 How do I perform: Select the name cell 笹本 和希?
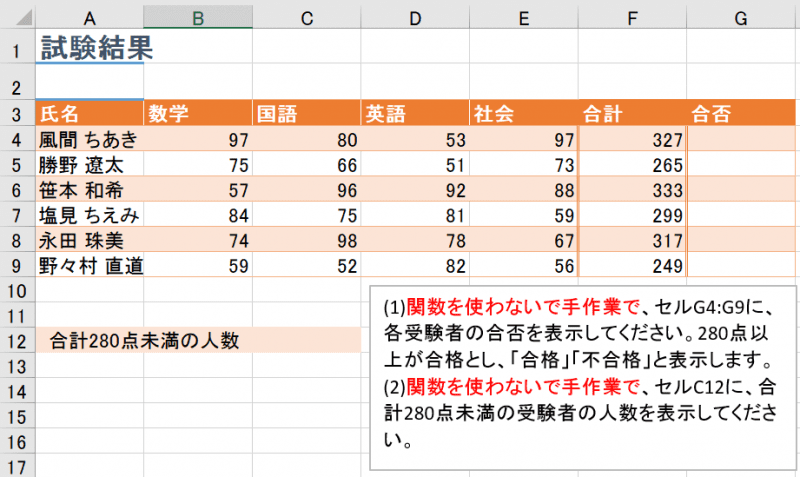pyautogui.click(x=90, y=189)
